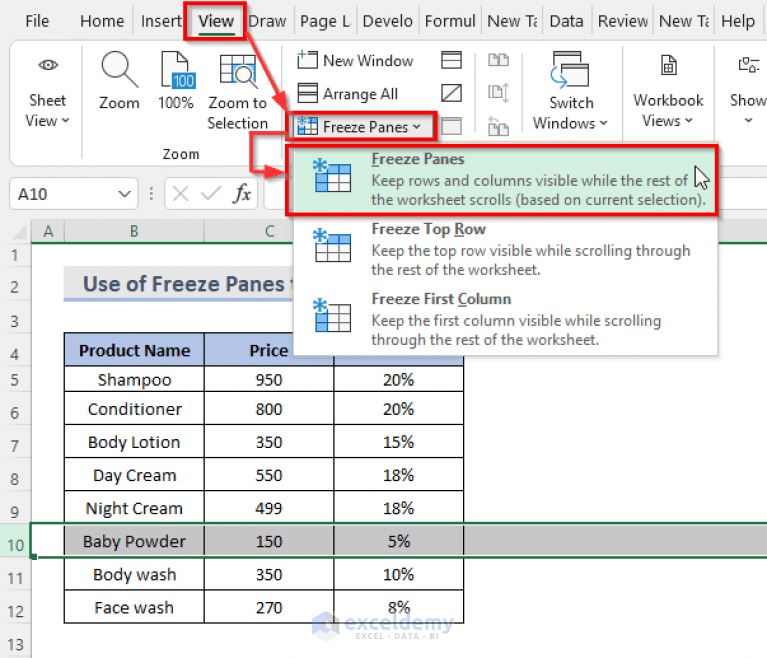Open a New Window
Viewport: 767px width, 658px height.
point(356,61)
